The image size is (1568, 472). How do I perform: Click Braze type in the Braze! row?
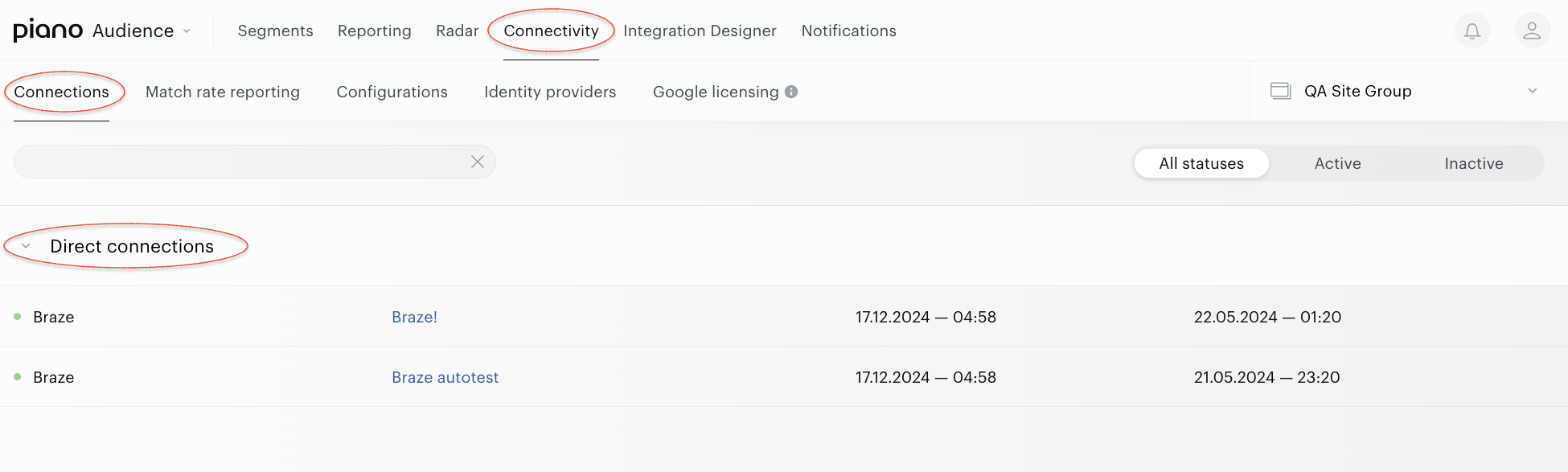click(x=54, y=317)
